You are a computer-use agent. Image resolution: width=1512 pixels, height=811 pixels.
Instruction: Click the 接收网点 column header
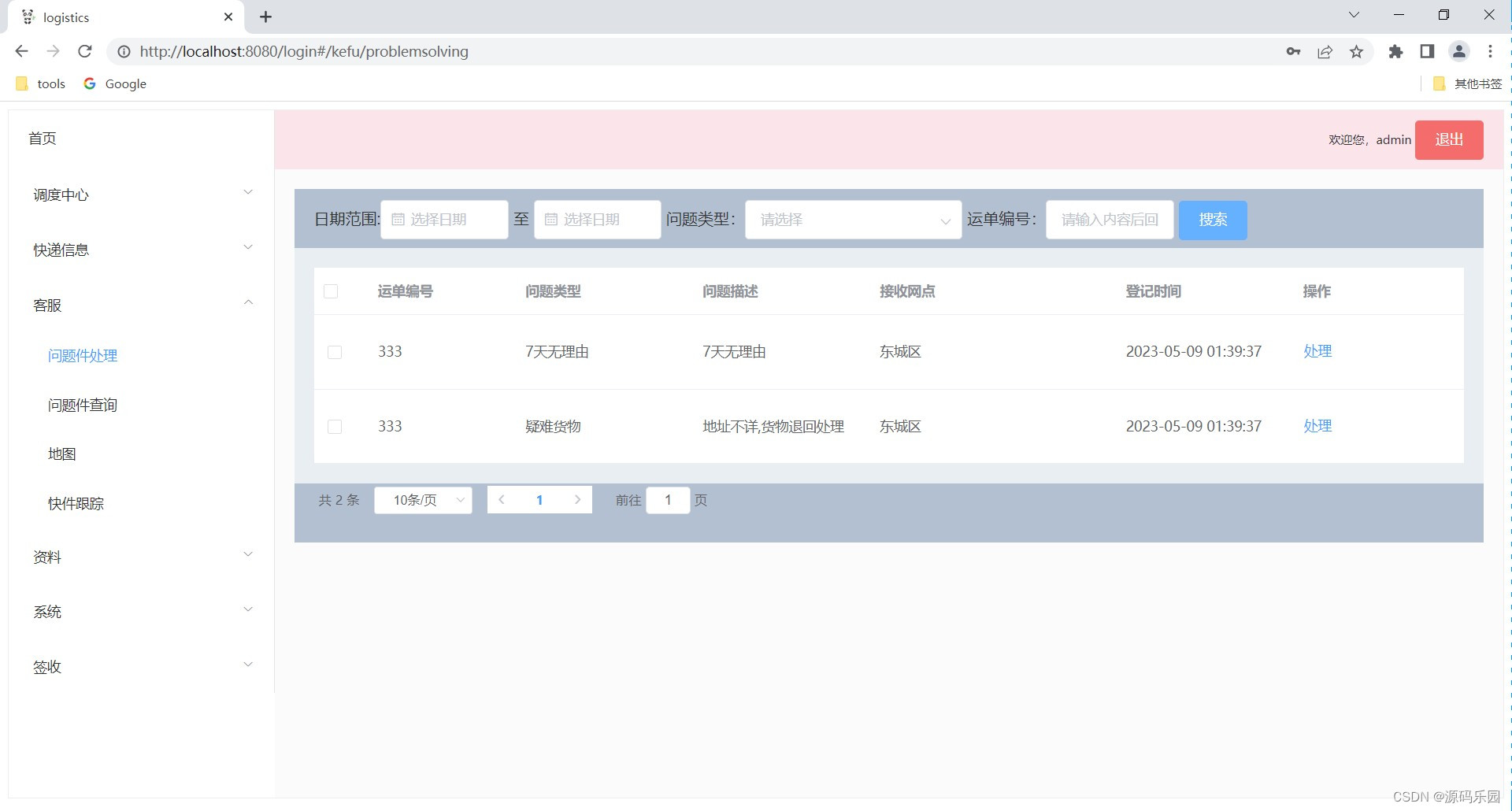[x=907, y=291]
